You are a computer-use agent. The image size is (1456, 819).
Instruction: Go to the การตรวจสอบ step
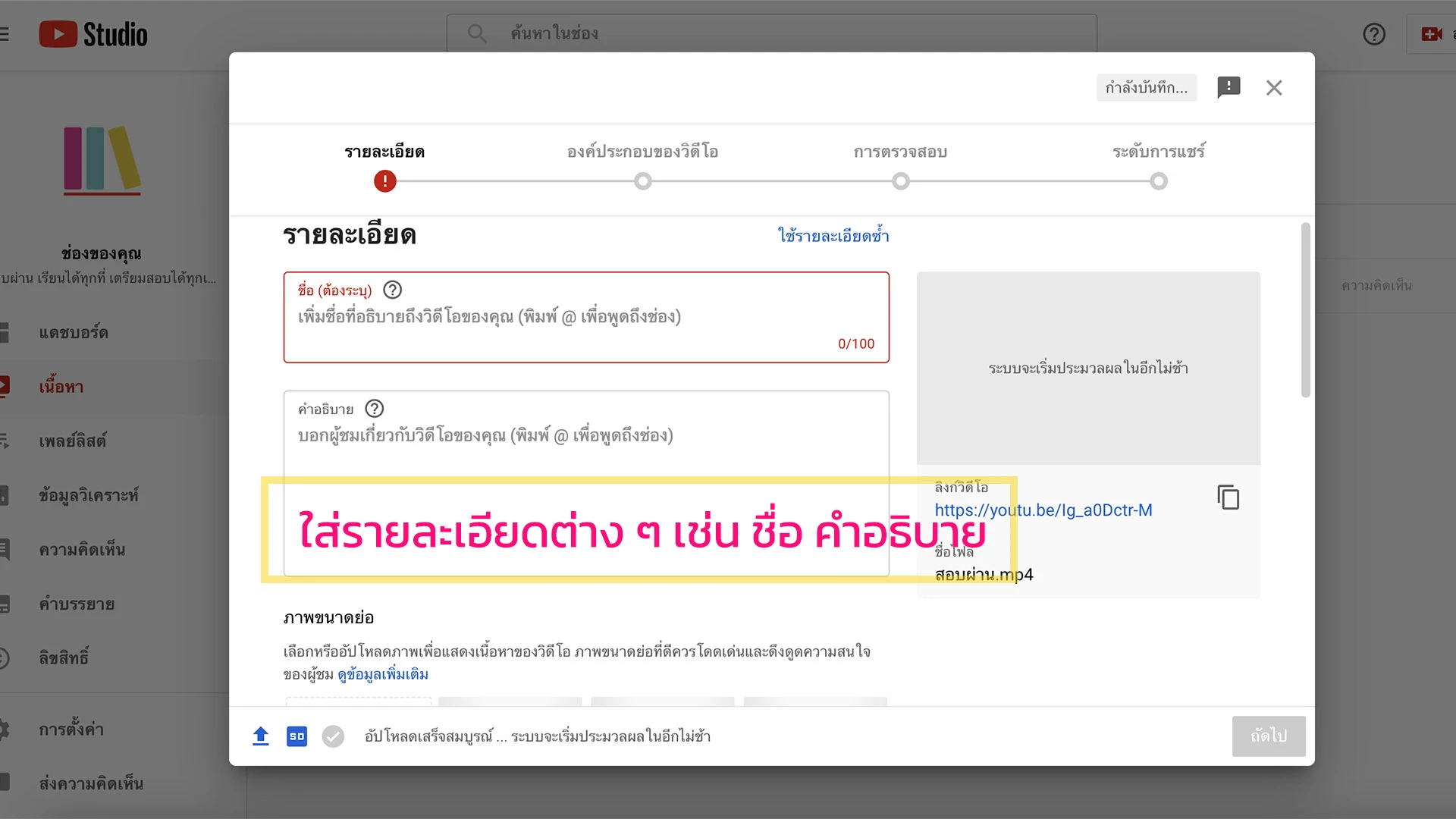click(x=900, y=152)
